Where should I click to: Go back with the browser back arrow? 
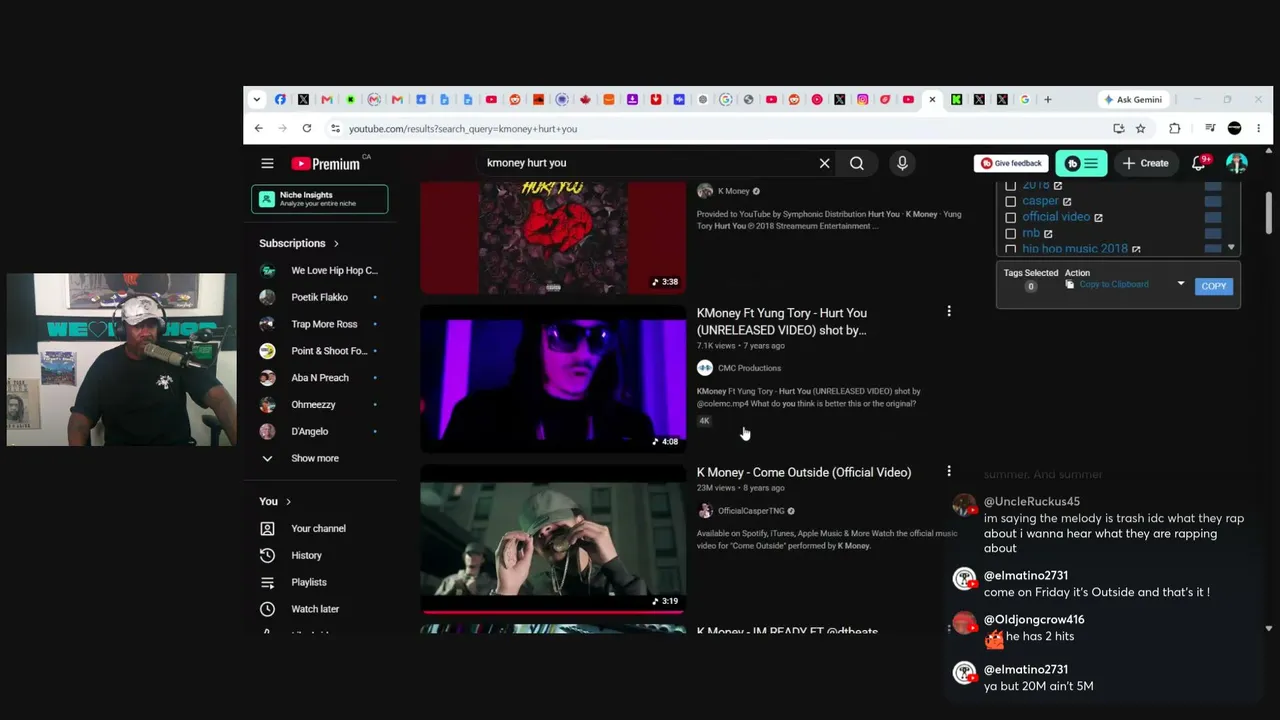click(258, 128)
